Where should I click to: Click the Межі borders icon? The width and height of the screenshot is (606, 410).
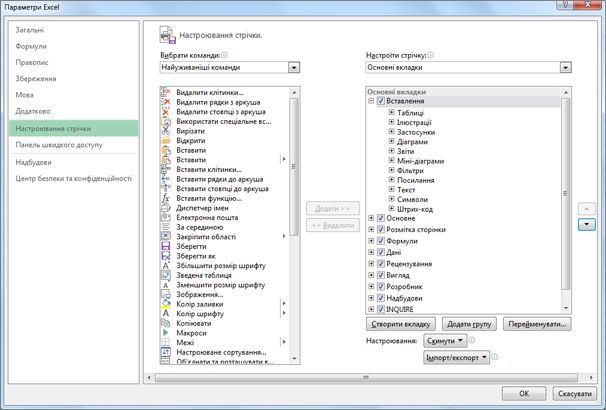(165, 342)
